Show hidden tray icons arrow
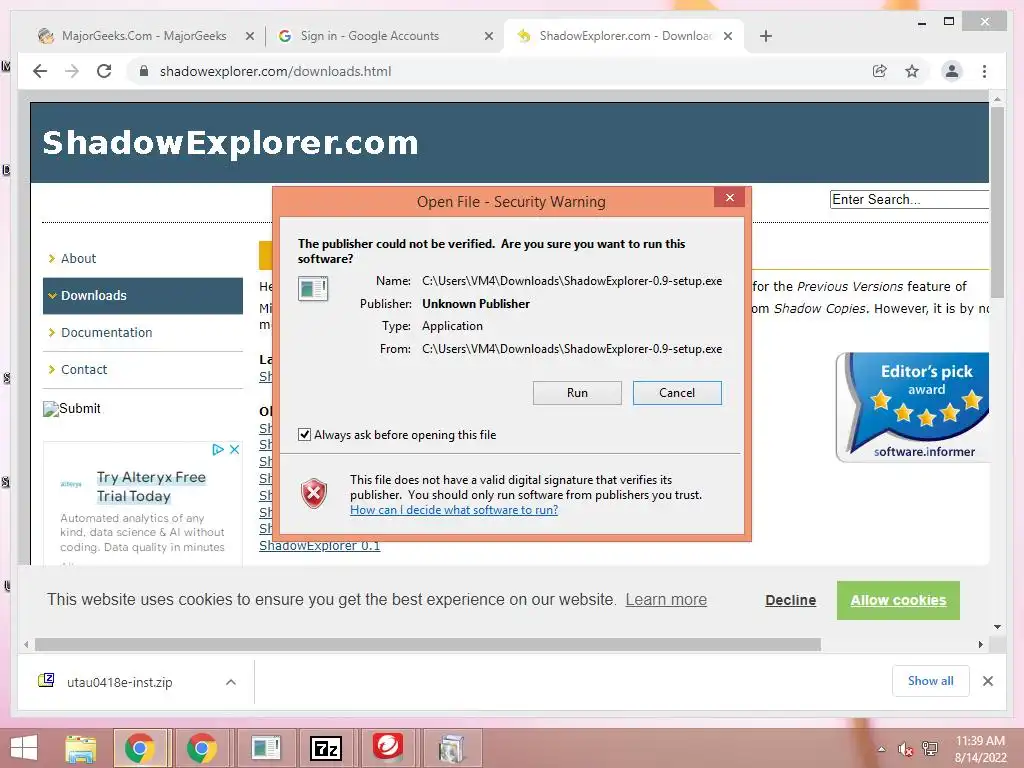 [882, 749]
